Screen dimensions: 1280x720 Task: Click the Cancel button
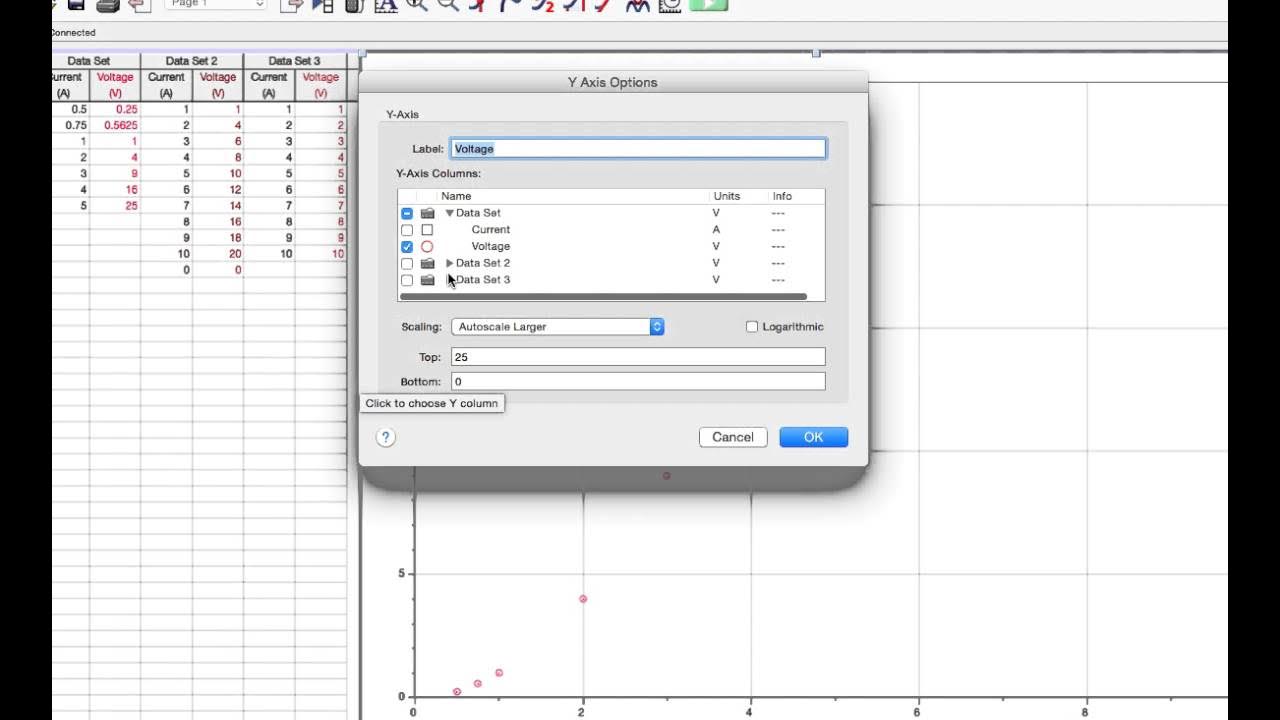tap(733, 437)
